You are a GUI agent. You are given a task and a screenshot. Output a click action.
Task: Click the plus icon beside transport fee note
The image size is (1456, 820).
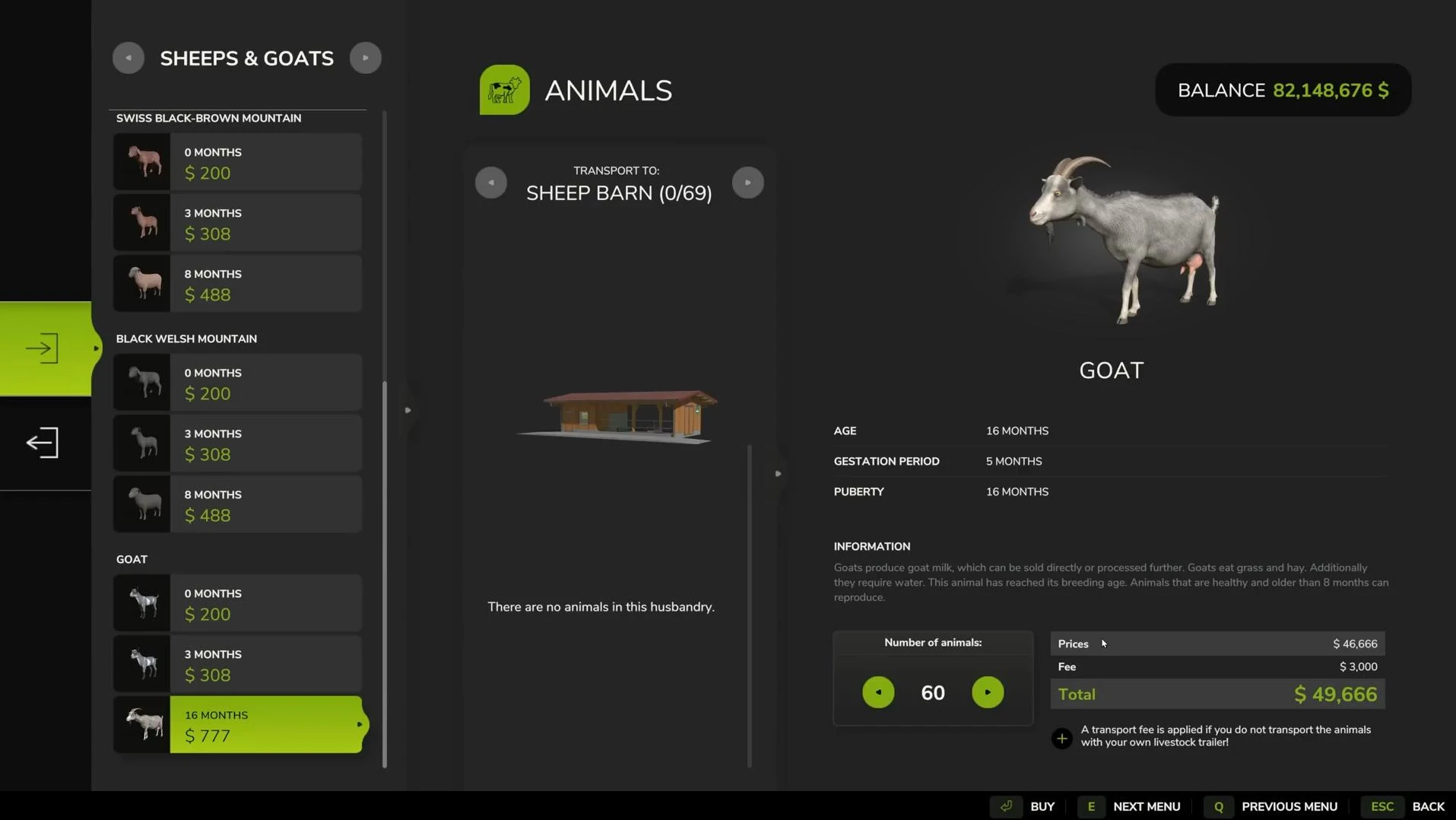(x=1062, y=738)
